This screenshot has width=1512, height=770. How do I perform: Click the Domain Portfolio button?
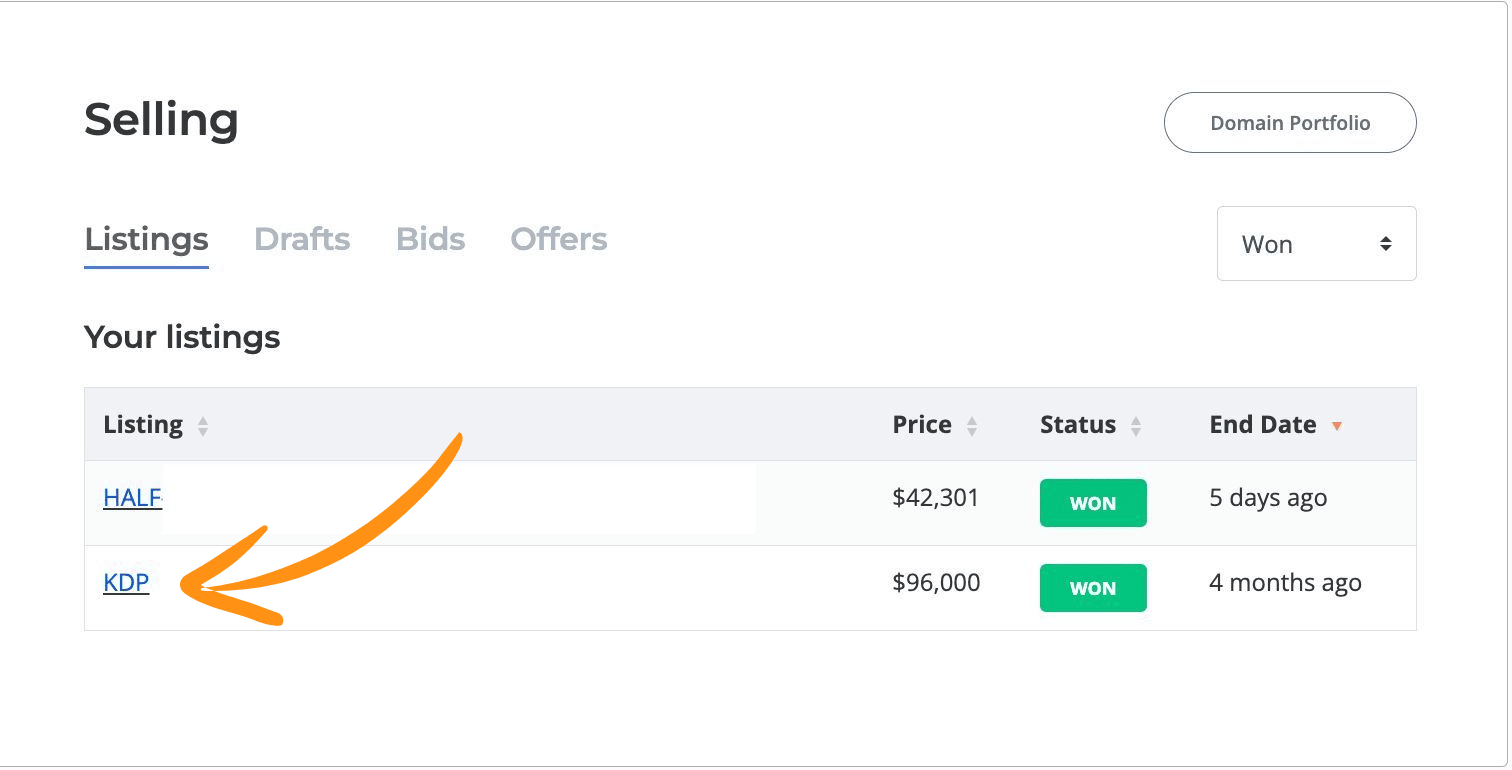(1290, 123)
